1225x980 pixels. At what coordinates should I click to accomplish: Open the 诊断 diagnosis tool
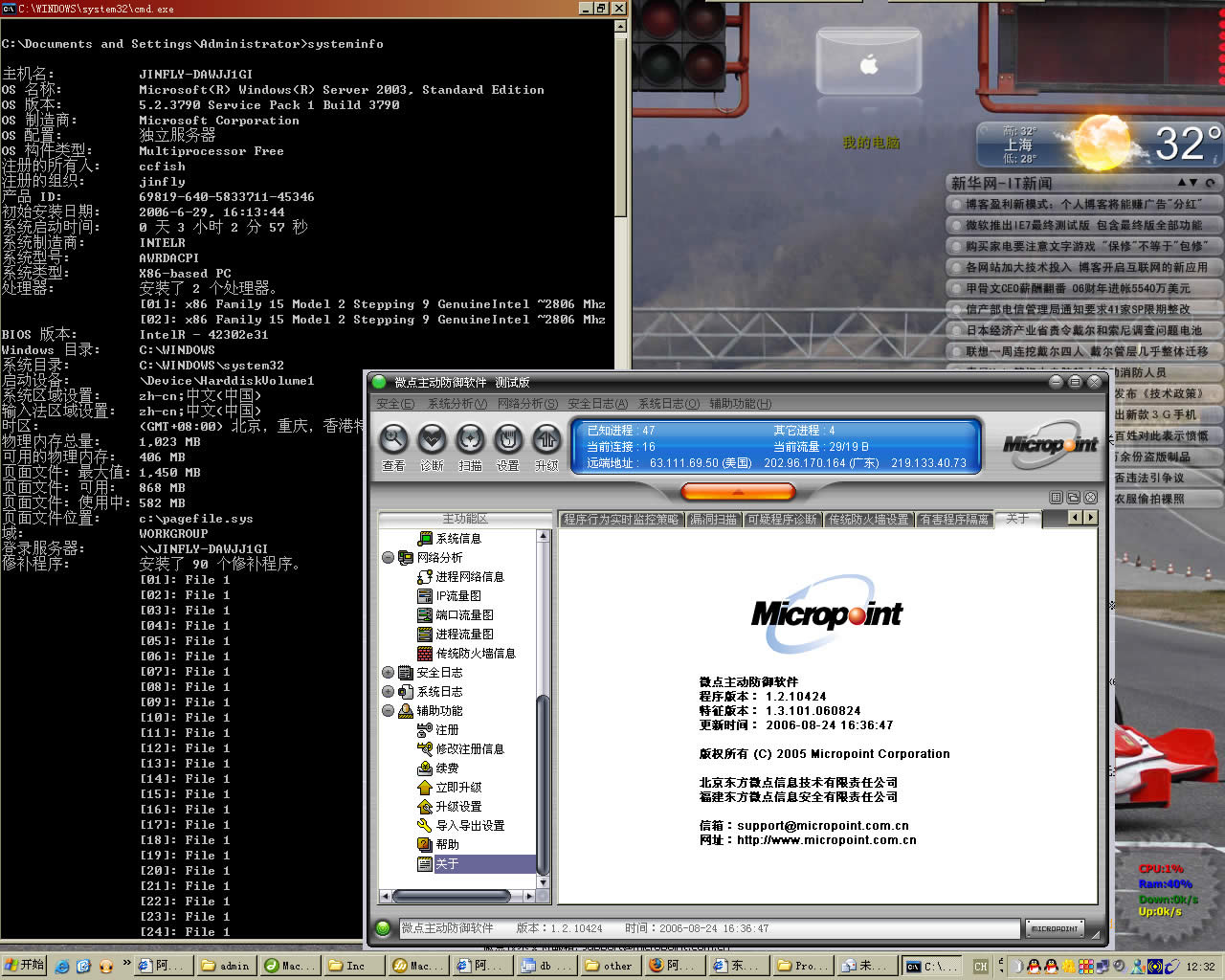coord(432,440)
